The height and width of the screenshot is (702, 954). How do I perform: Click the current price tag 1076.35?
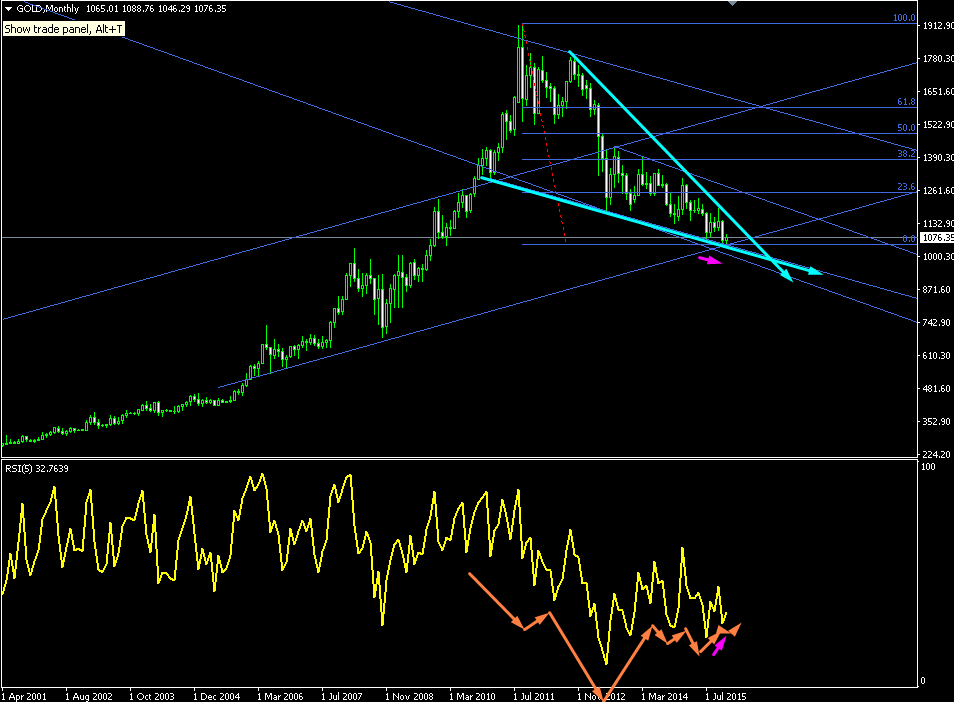click(x=937, y=238)
